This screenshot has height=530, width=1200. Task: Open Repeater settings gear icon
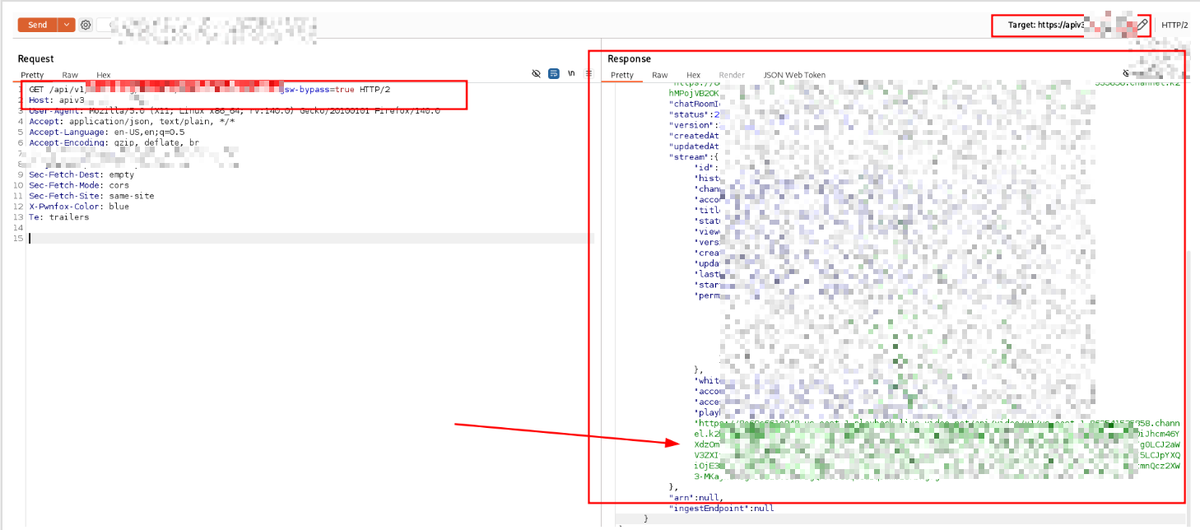tap(86, 24)
